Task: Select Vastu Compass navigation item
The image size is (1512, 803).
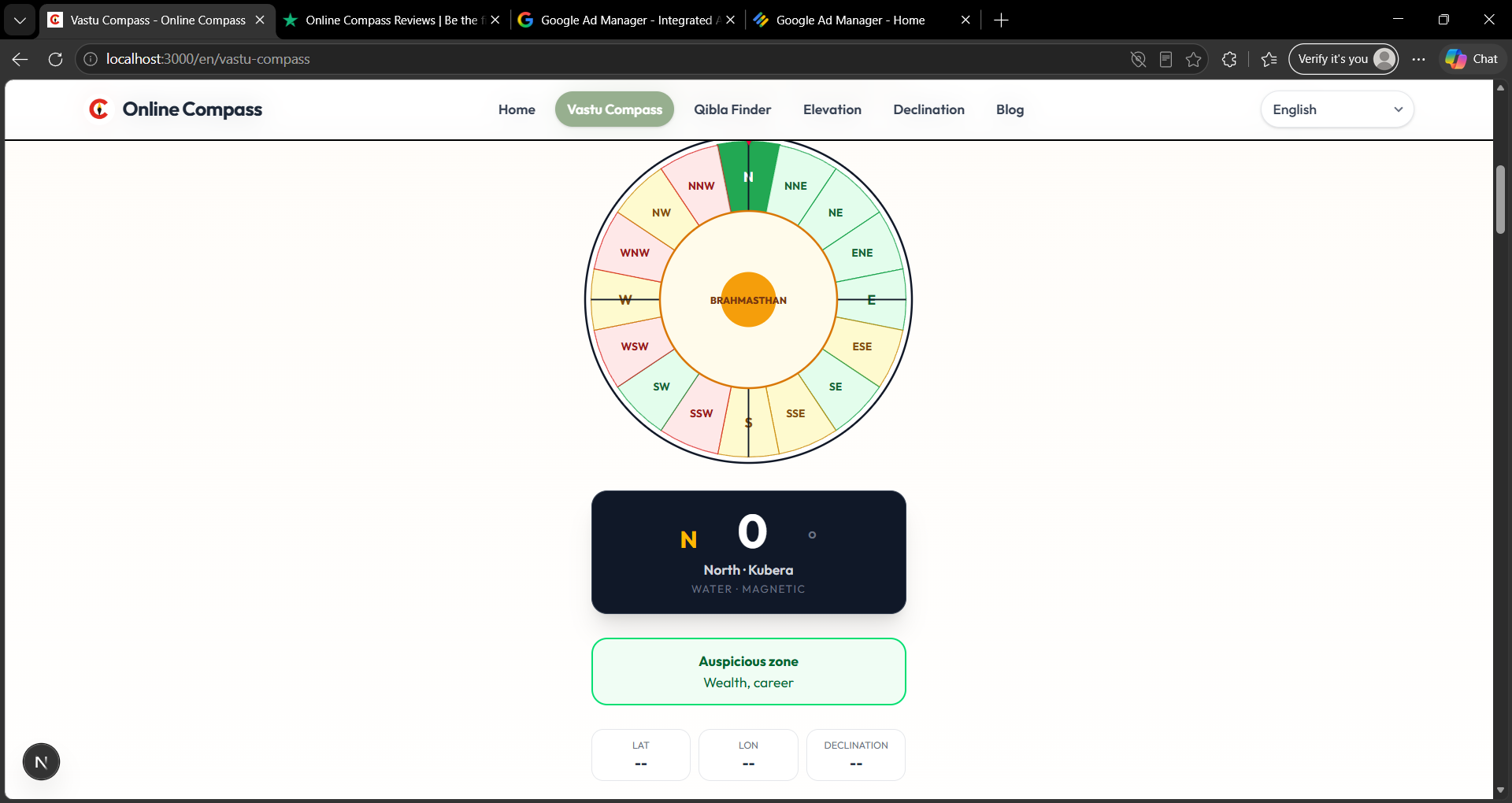Action: [614, 109]
